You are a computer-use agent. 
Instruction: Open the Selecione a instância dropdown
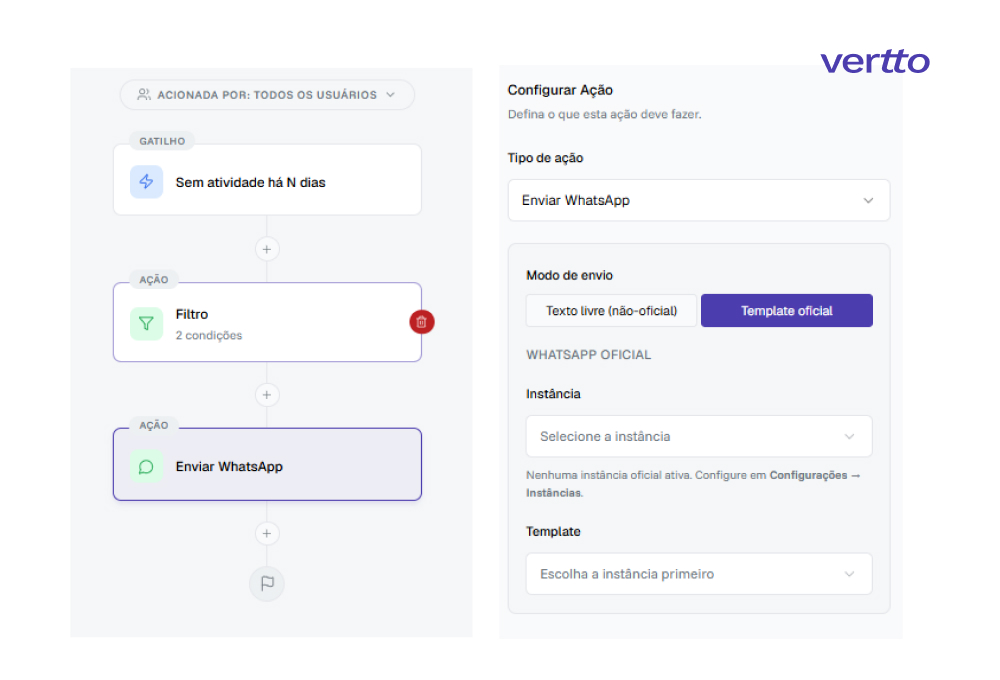tap(698, 436)
